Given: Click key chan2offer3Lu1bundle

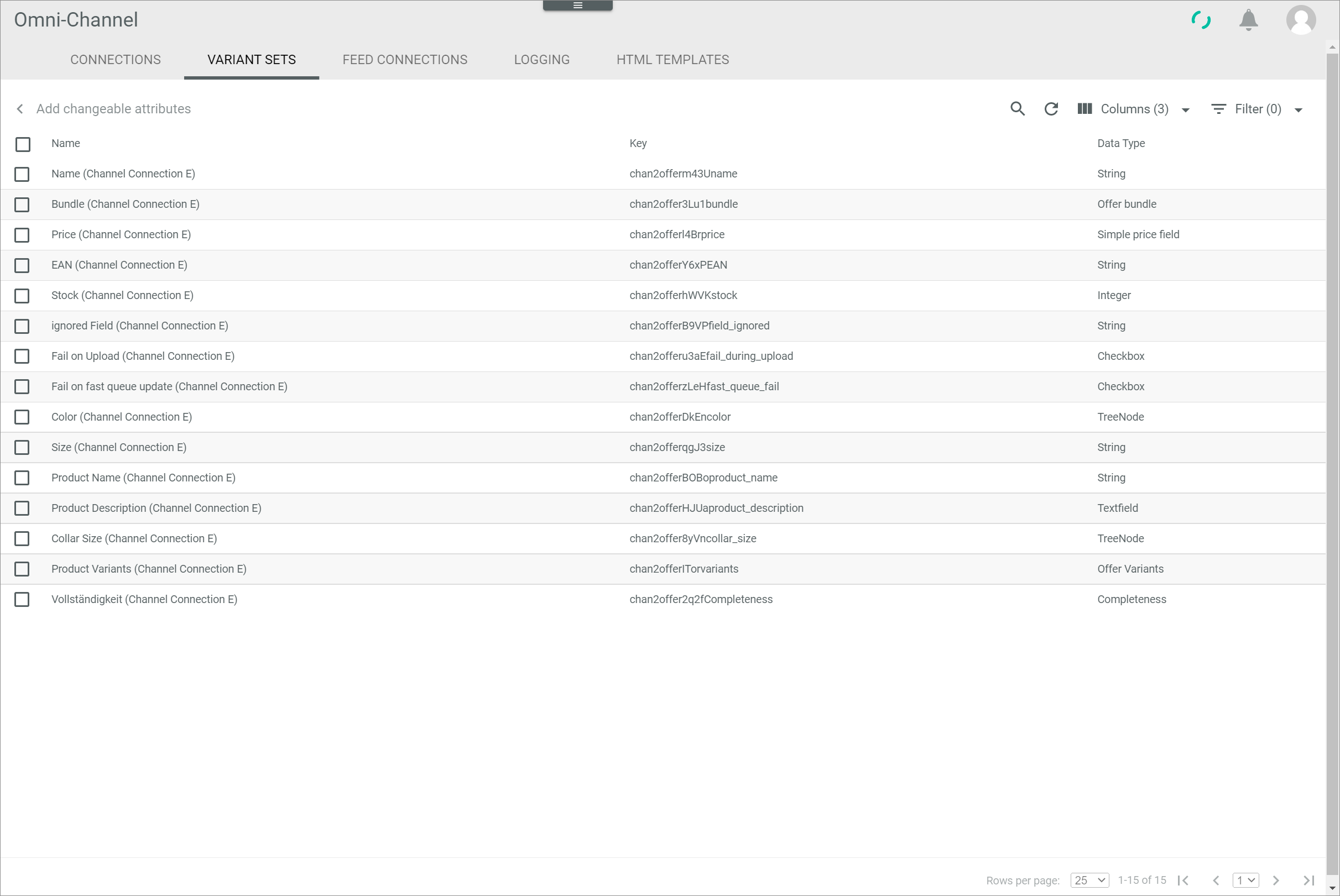Looking at the screenshot, I should pos(683,204).
